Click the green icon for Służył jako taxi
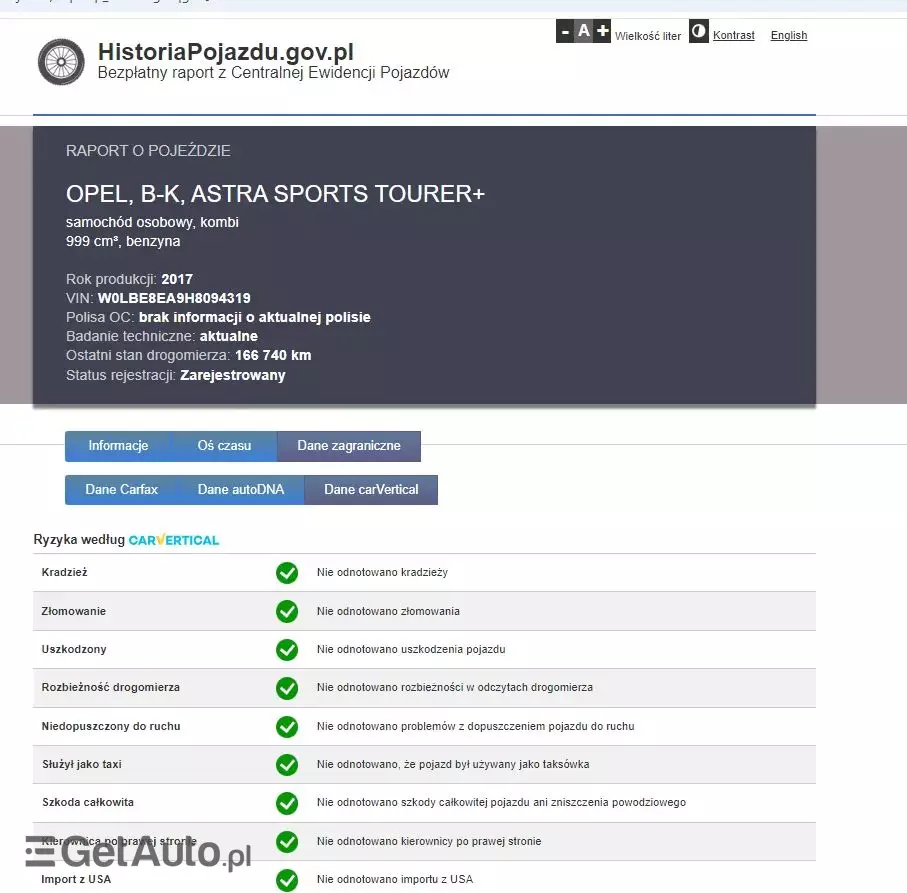 [x=287, y=764]
